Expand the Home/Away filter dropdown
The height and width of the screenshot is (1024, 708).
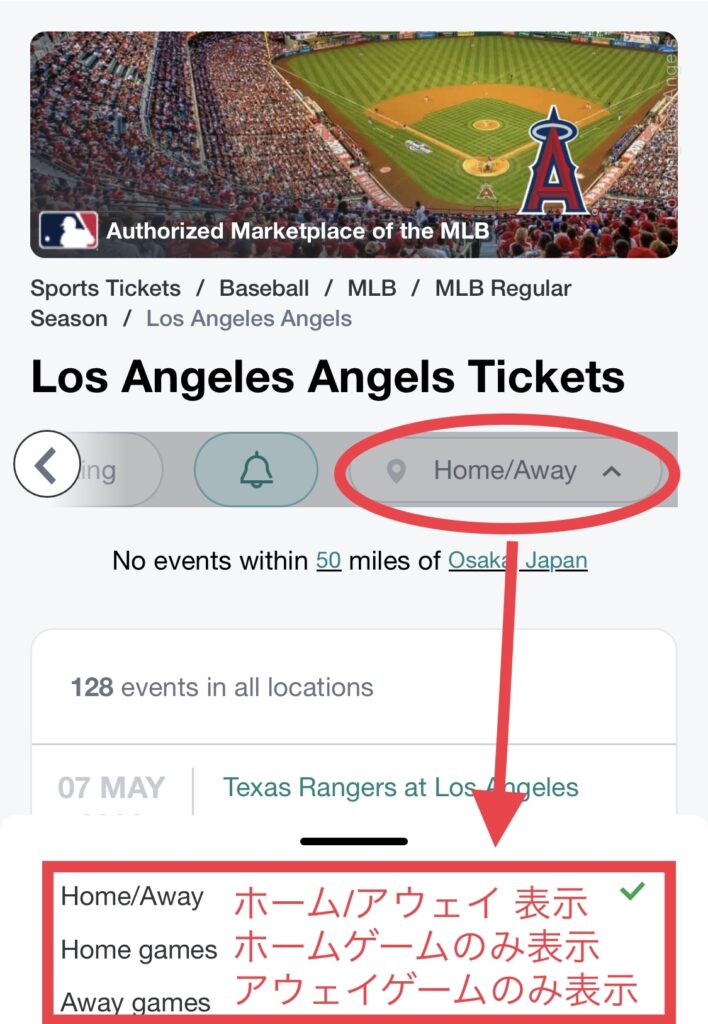(x=504, y=470)
